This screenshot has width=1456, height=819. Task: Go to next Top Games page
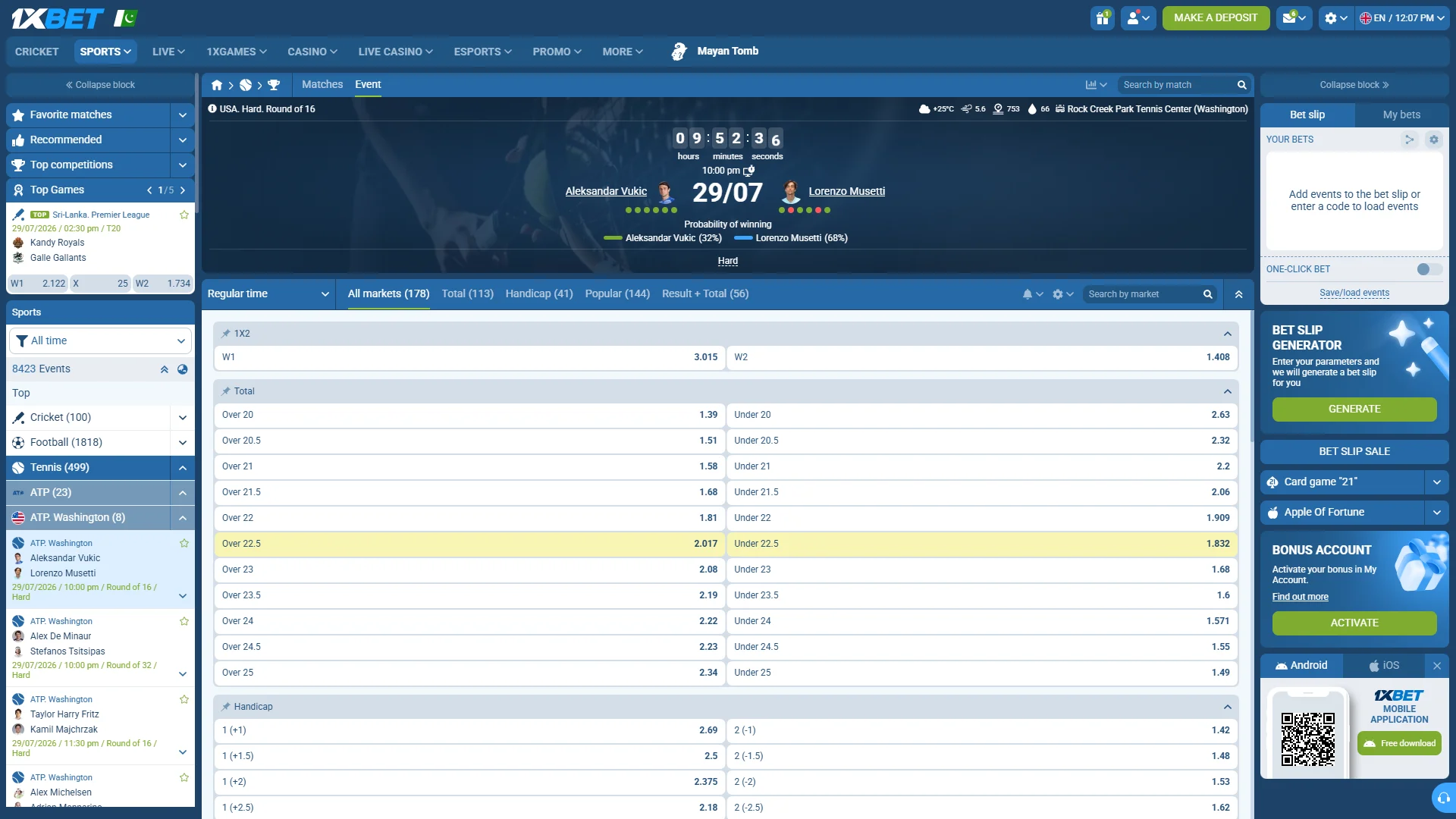[x=183, y=190]
